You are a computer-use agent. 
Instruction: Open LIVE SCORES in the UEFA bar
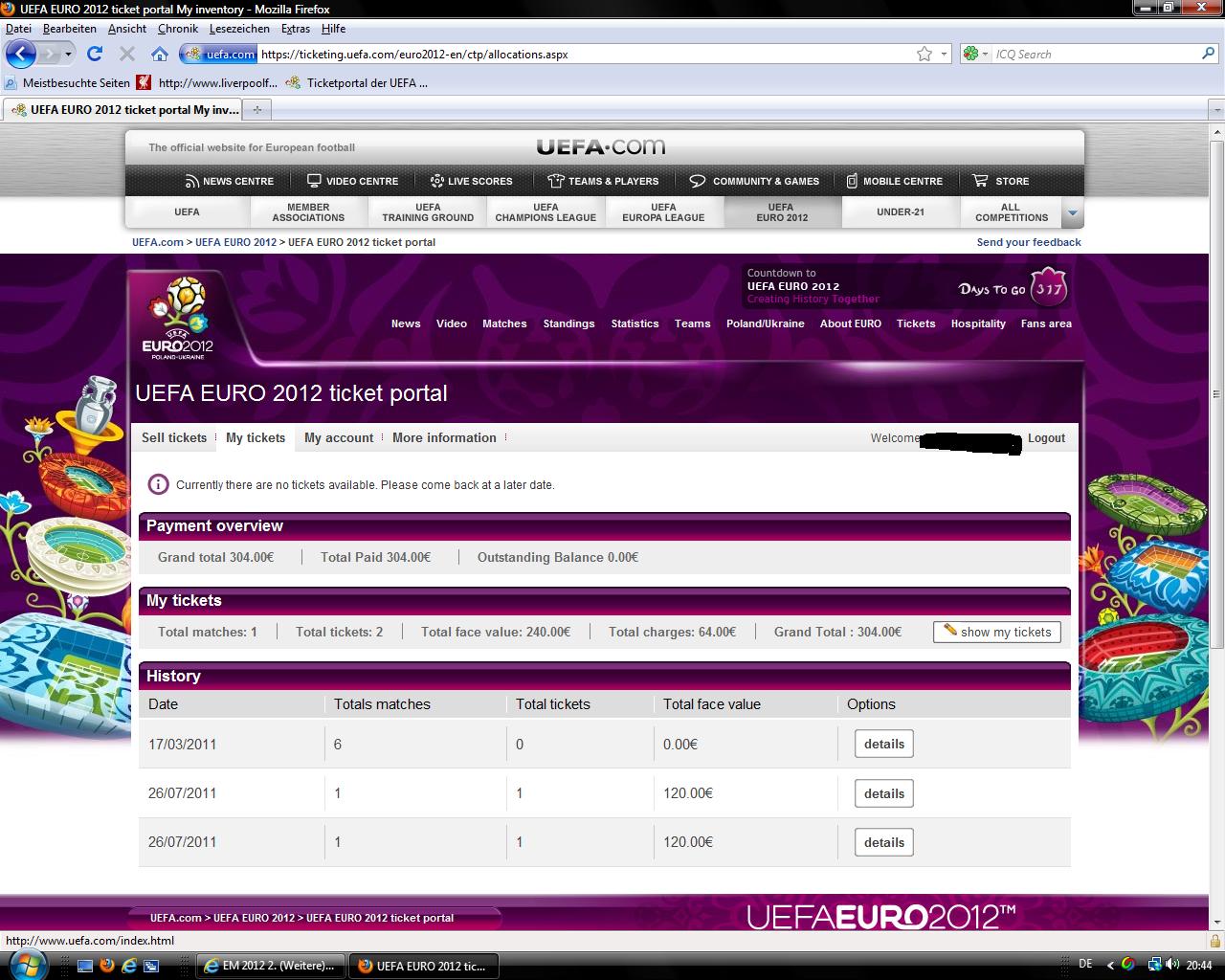click(x=471, y=181)
